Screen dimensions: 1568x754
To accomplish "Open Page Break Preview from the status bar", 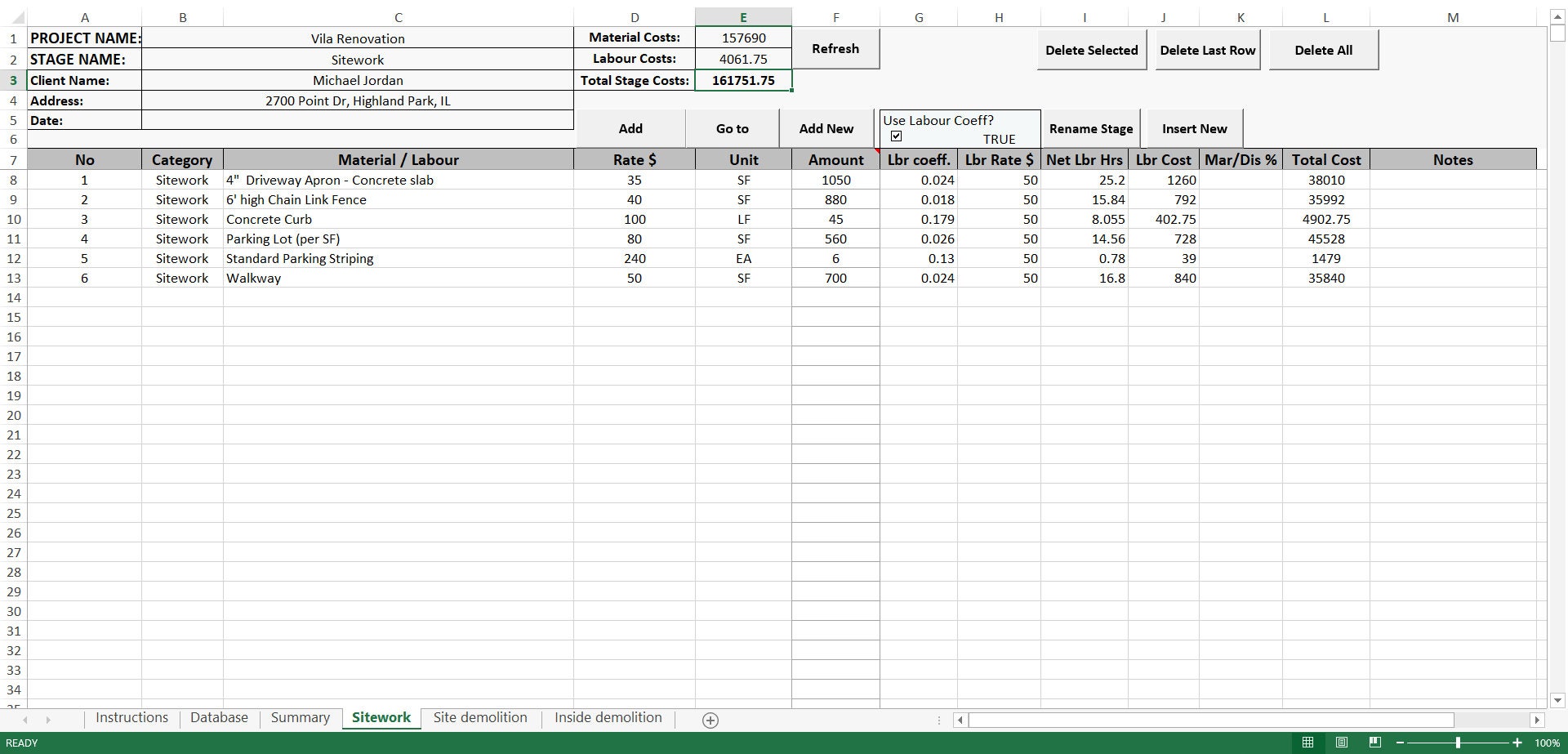I will tap(1377, 743).
